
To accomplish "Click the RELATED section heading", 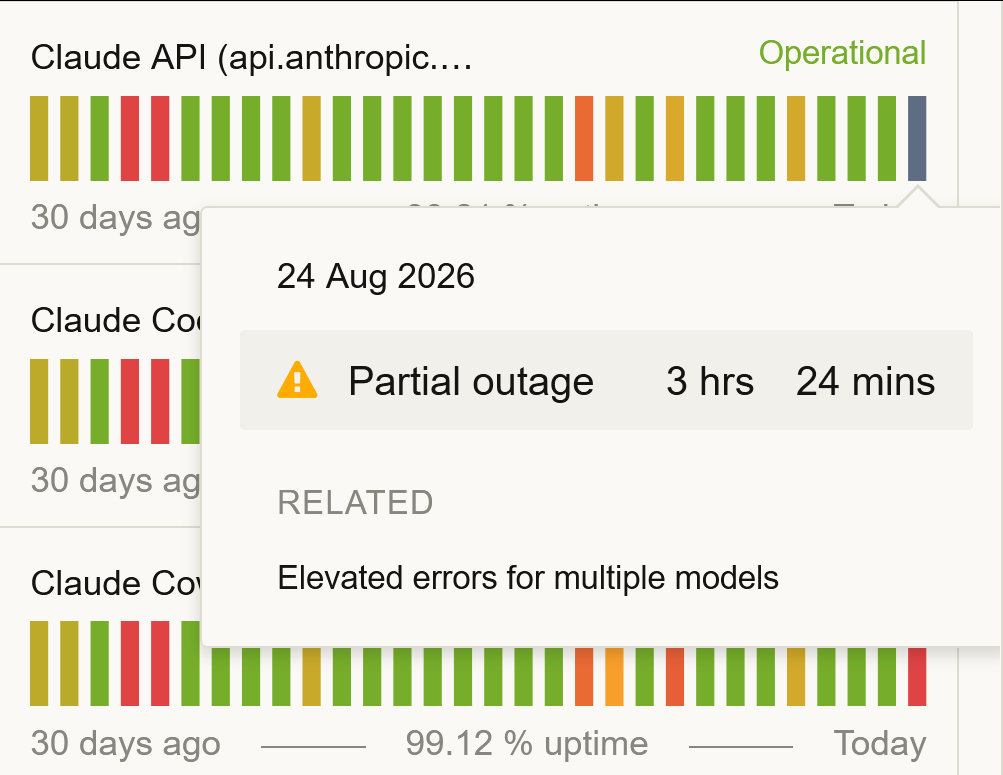I will (x=355, y=503).
